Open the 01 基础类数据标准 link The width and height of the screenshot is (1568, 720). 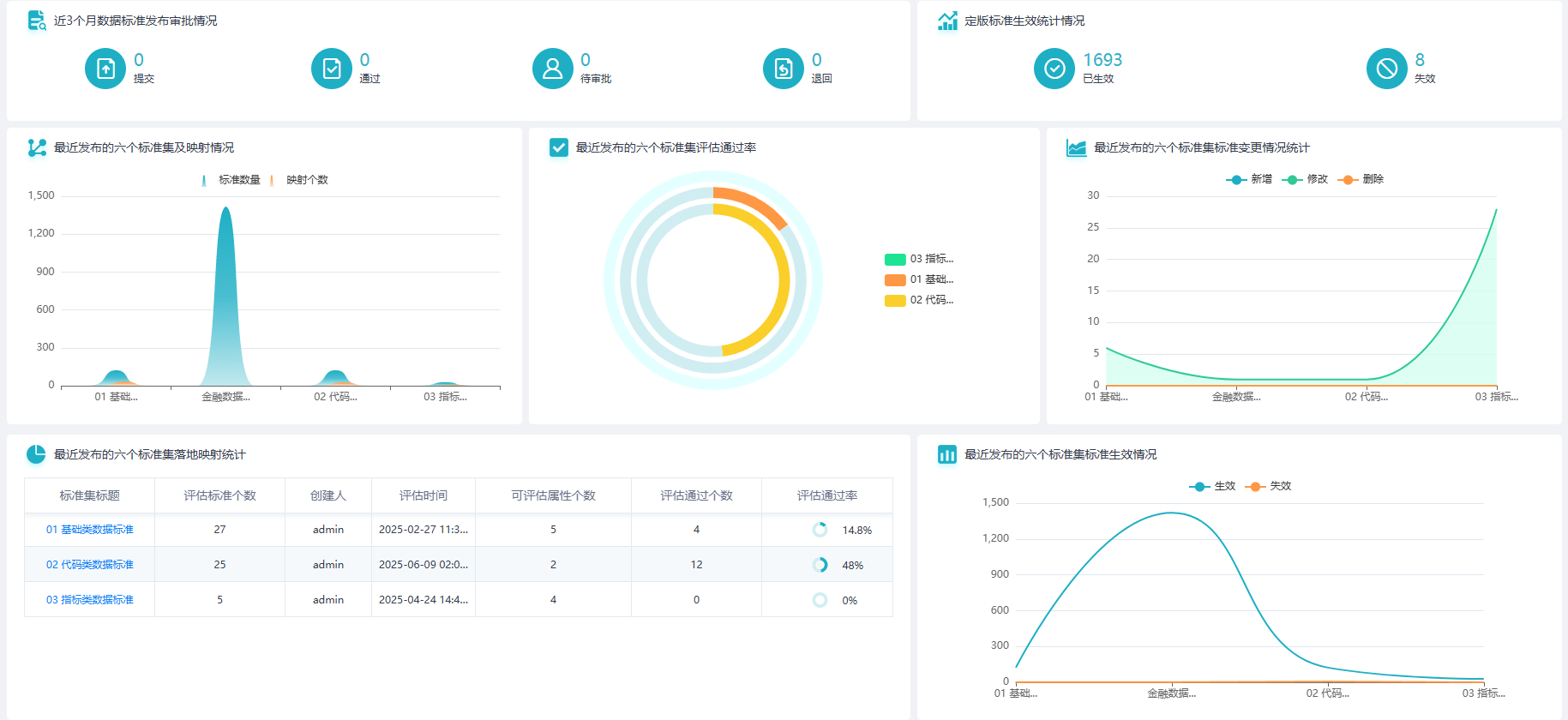point(90,530)
